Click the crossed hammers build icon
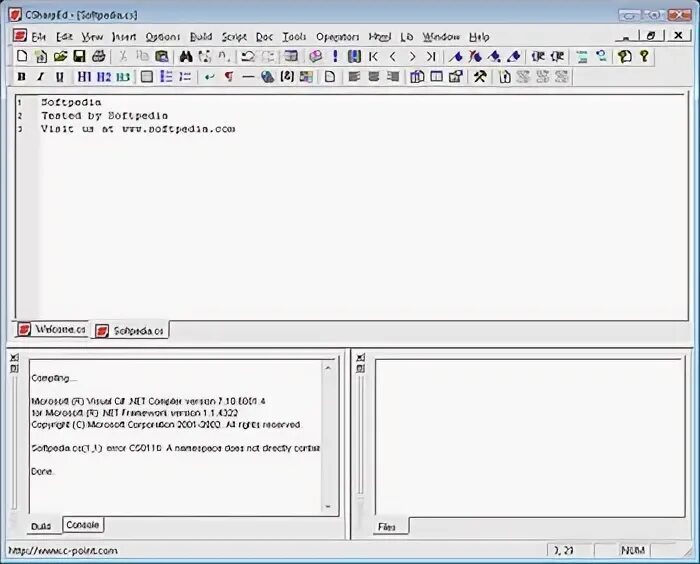 point(480,77)
